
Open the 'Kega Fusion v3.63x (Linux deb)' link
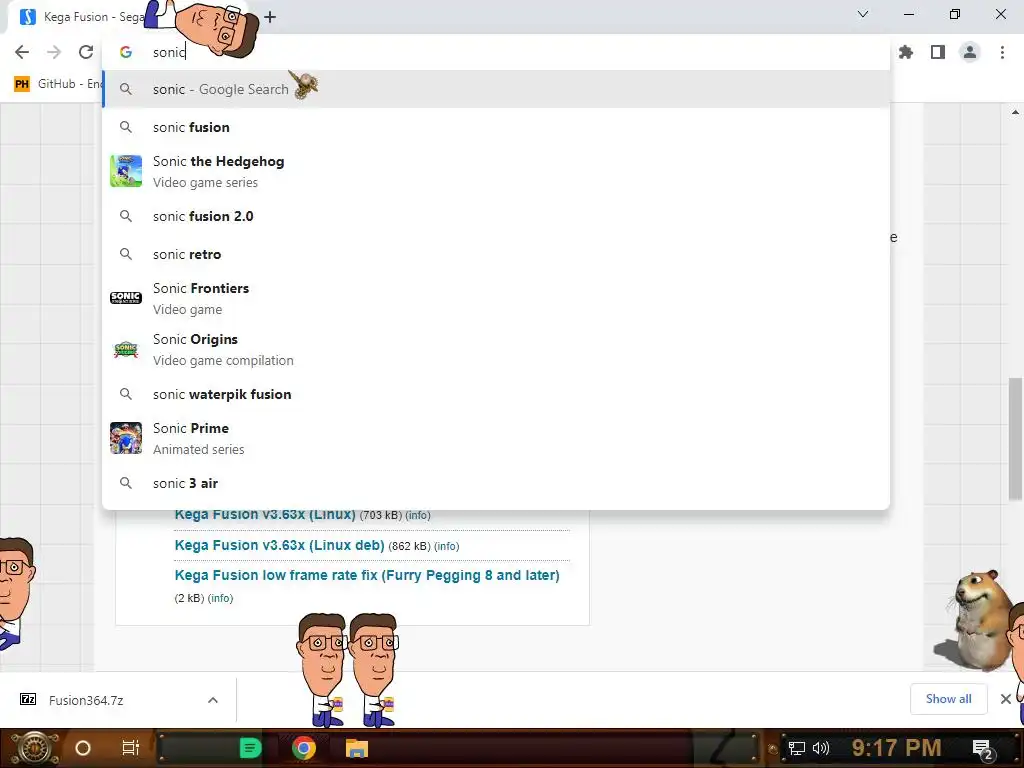[x=280, y=545]
